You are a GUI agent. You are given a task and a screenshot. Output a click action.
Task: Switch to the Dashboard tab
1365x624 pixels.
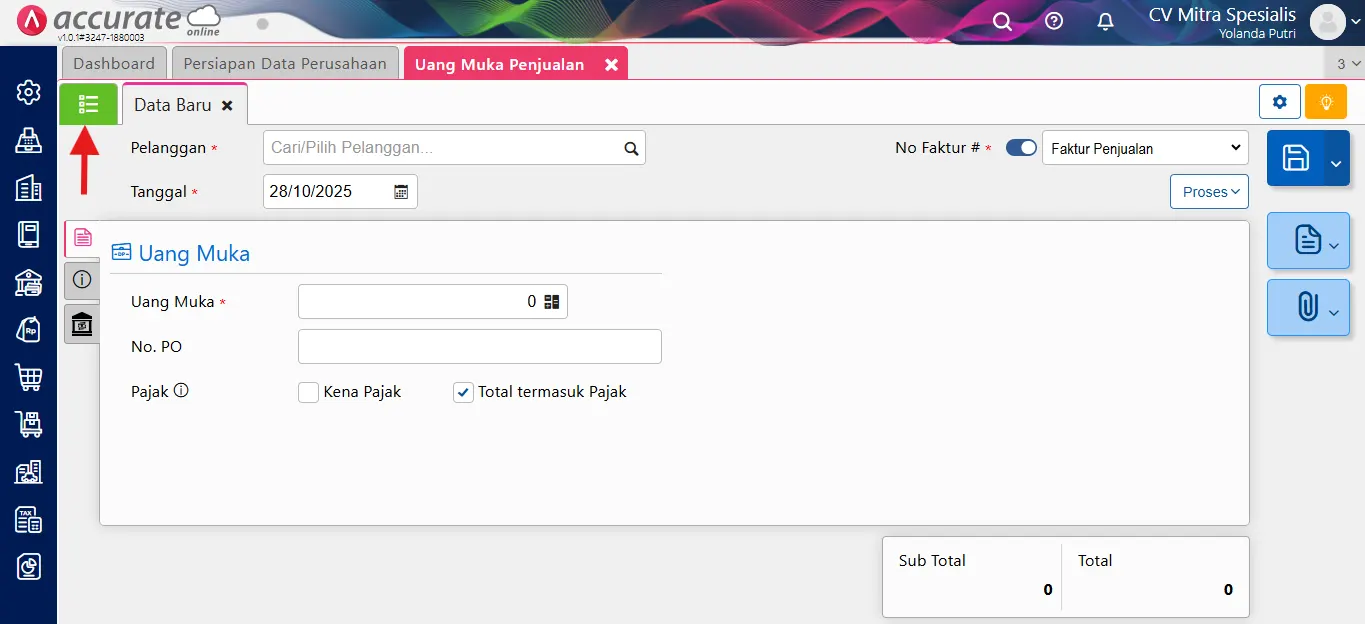coord(114,64)
